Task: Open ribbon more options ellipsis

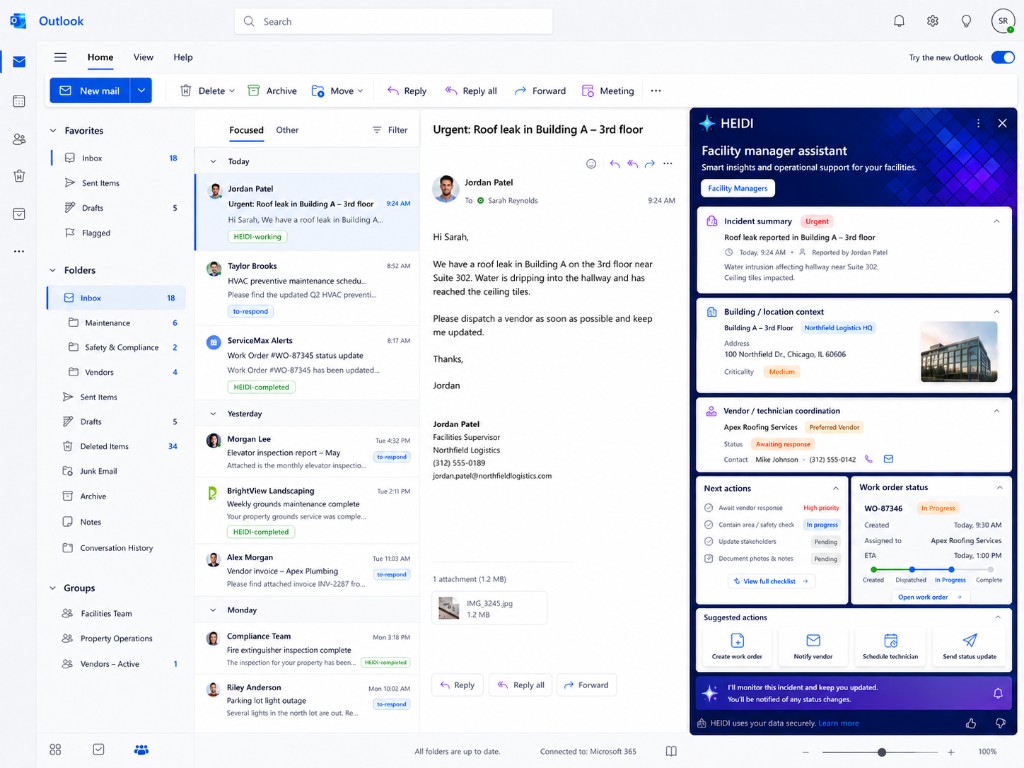Action: (656, 91)
